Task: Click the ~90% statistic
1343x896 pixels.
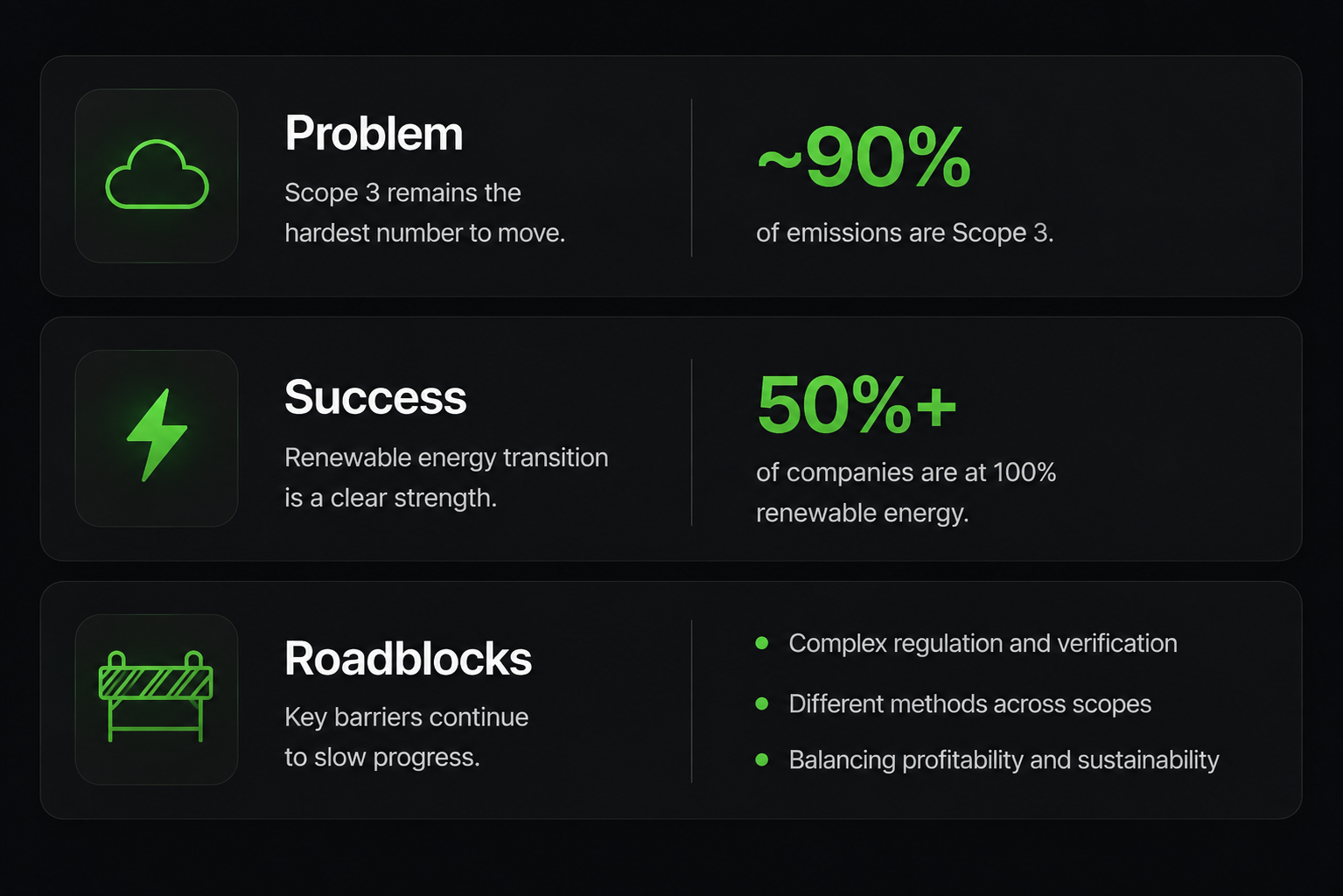Action: tap(864, 157)
